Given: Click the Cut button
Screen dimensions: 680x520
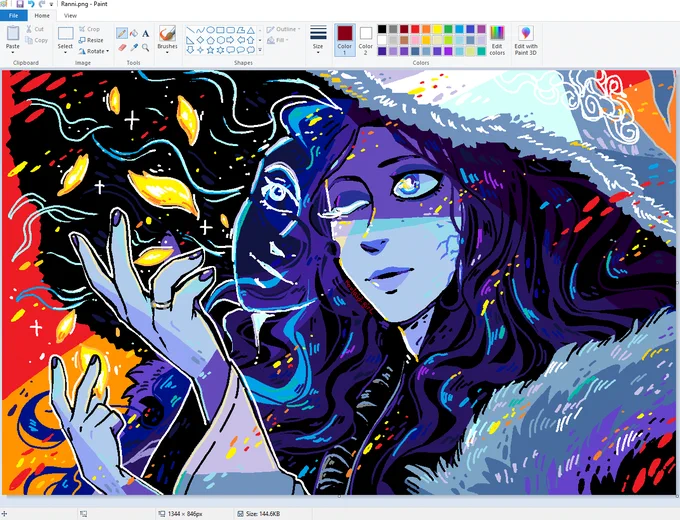Looking at the screenshot, I should point(35,29).
